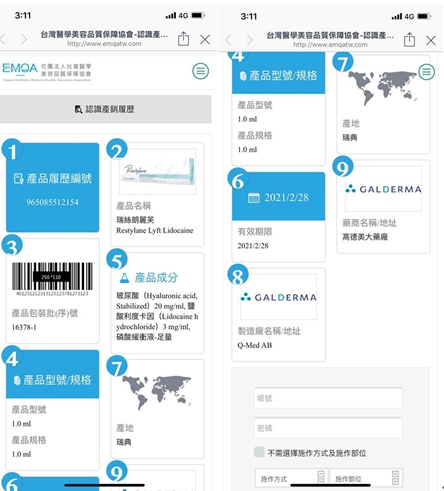This screenshot has width=444, height=491.
Task: Tap the URL text in right screenshot
Action: point(330,45)
